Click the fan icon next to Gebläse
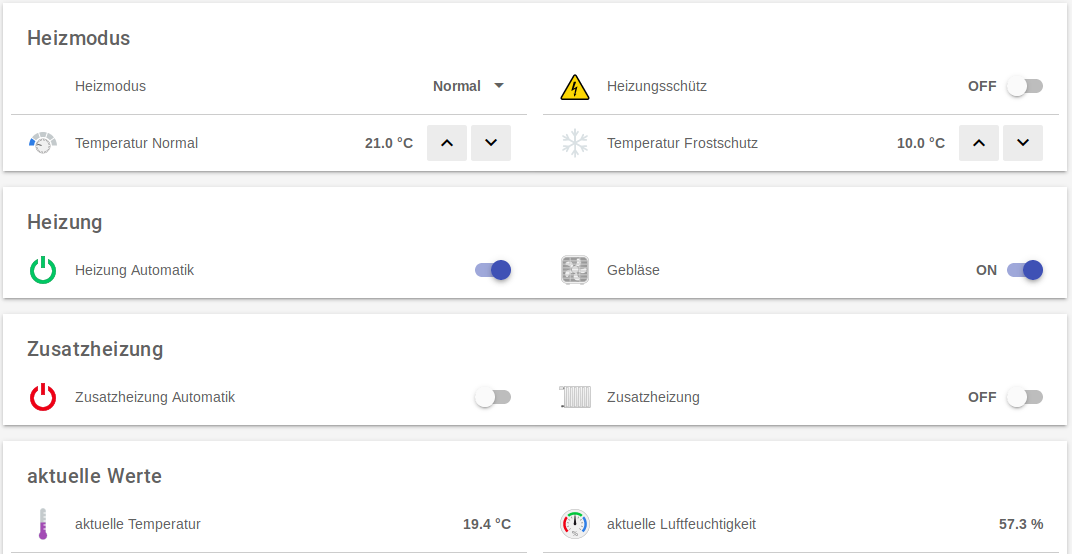 (575, 270)
